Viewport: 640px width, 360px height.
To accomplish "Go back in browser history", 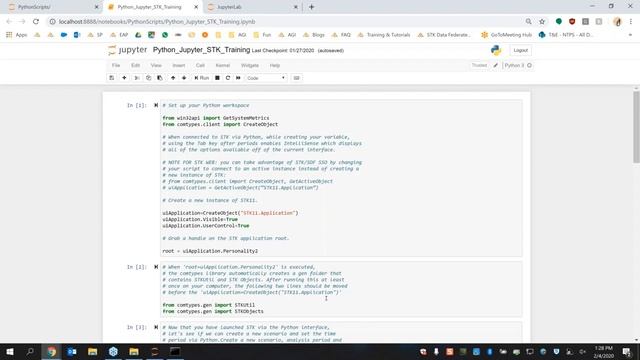I will pos(9,22).
